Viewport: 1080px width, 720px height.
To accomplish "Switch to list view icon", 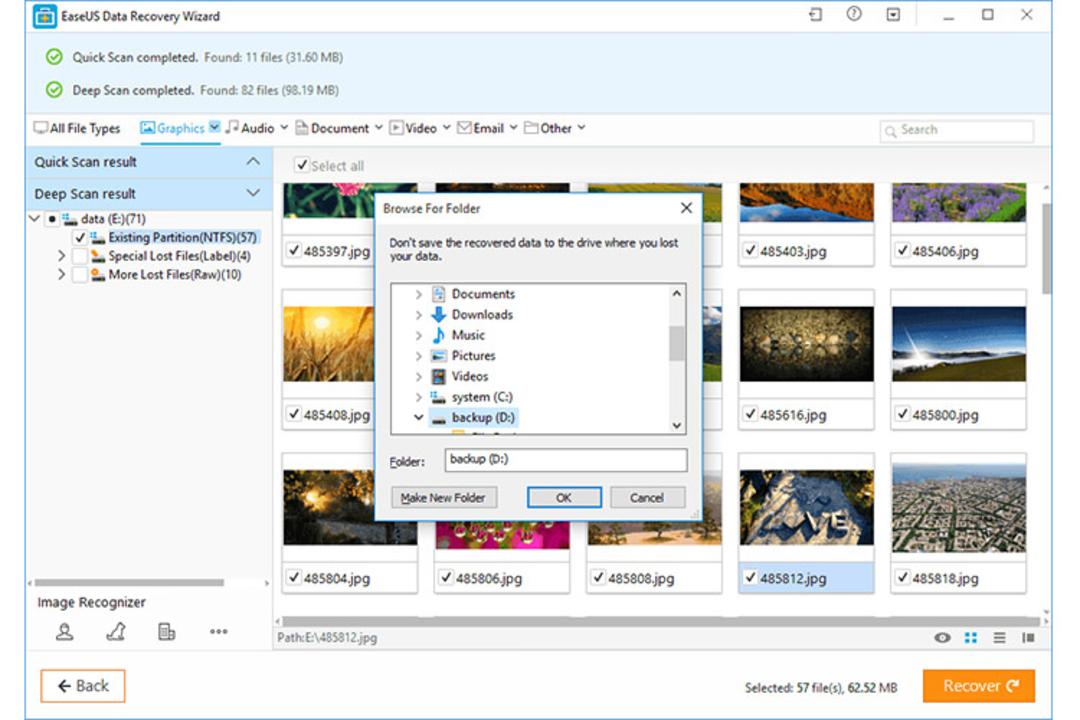I will (x=999, y=638).
